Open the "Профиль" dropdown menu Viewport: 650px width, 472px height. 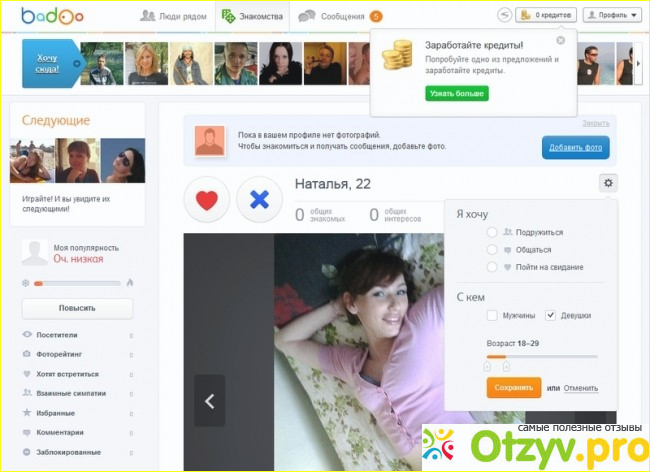tap(612, 15)
